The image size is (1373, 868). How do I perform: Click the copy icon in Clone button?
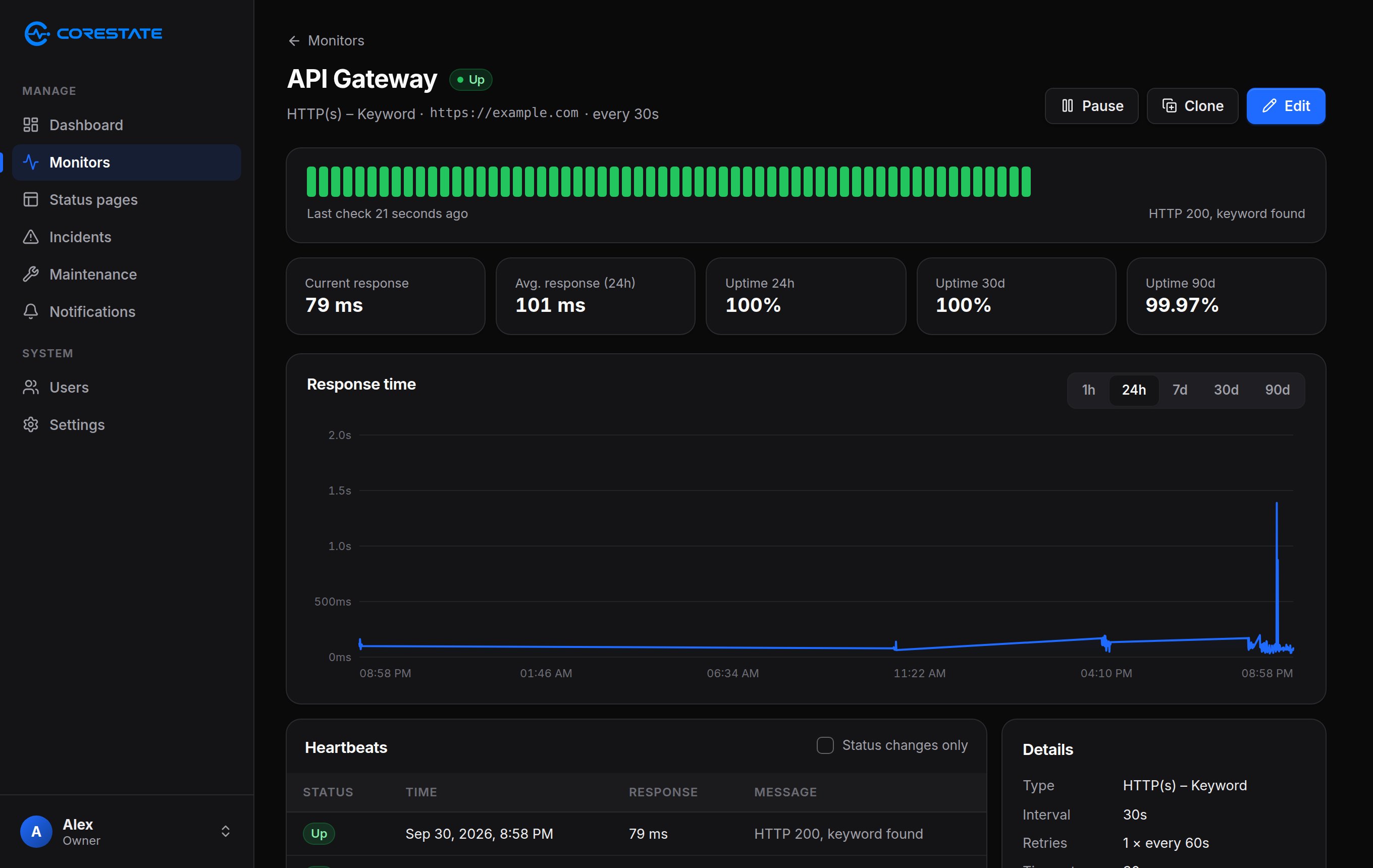coord(1170,106)
